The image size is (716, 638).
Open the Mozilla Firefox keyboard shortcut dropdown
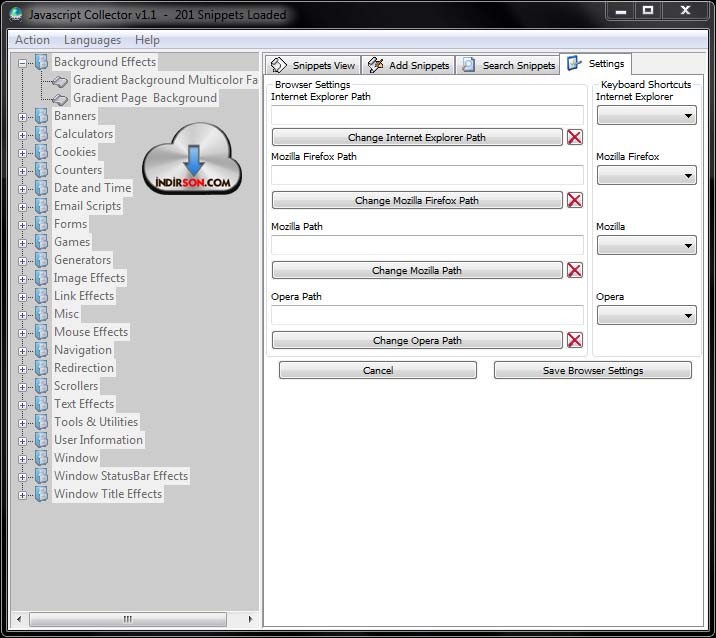pyautogui.click(x=647, y=175)
